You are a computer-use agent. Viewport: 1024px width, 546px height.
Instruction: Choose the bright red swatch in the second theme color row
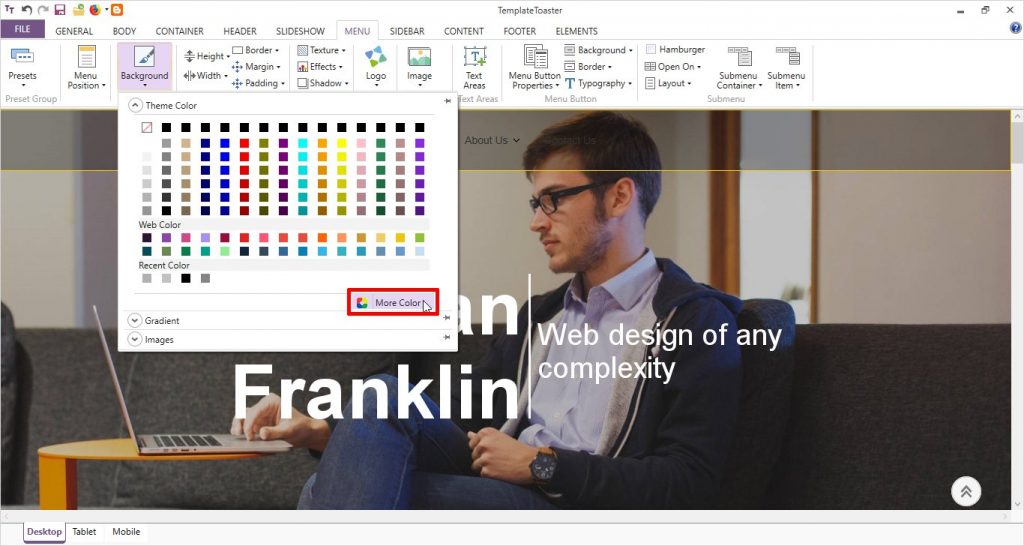[x=244, y=143]
